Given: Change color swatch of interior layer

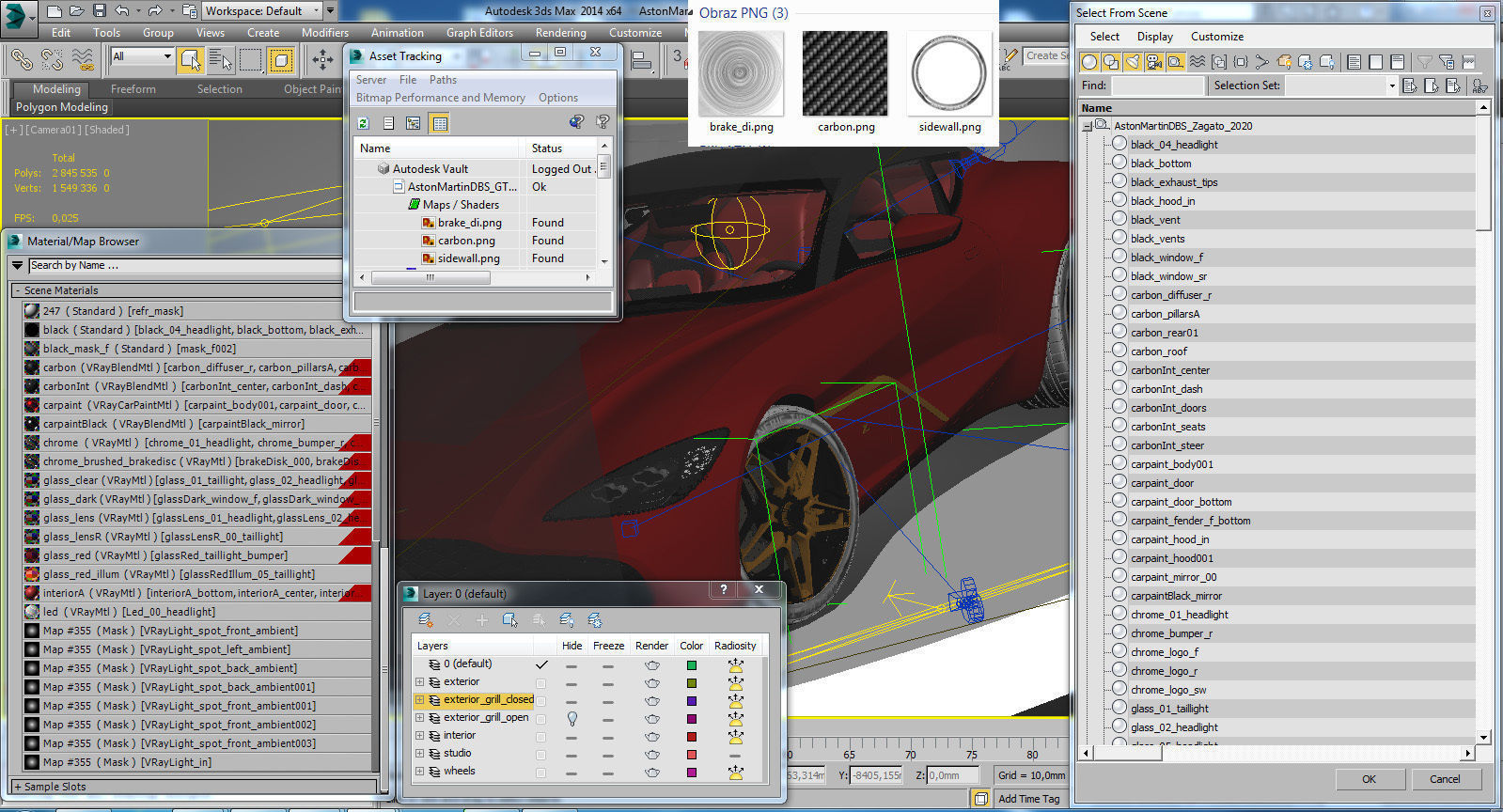Looking at the screenshot, I should [x=691, y=737].
